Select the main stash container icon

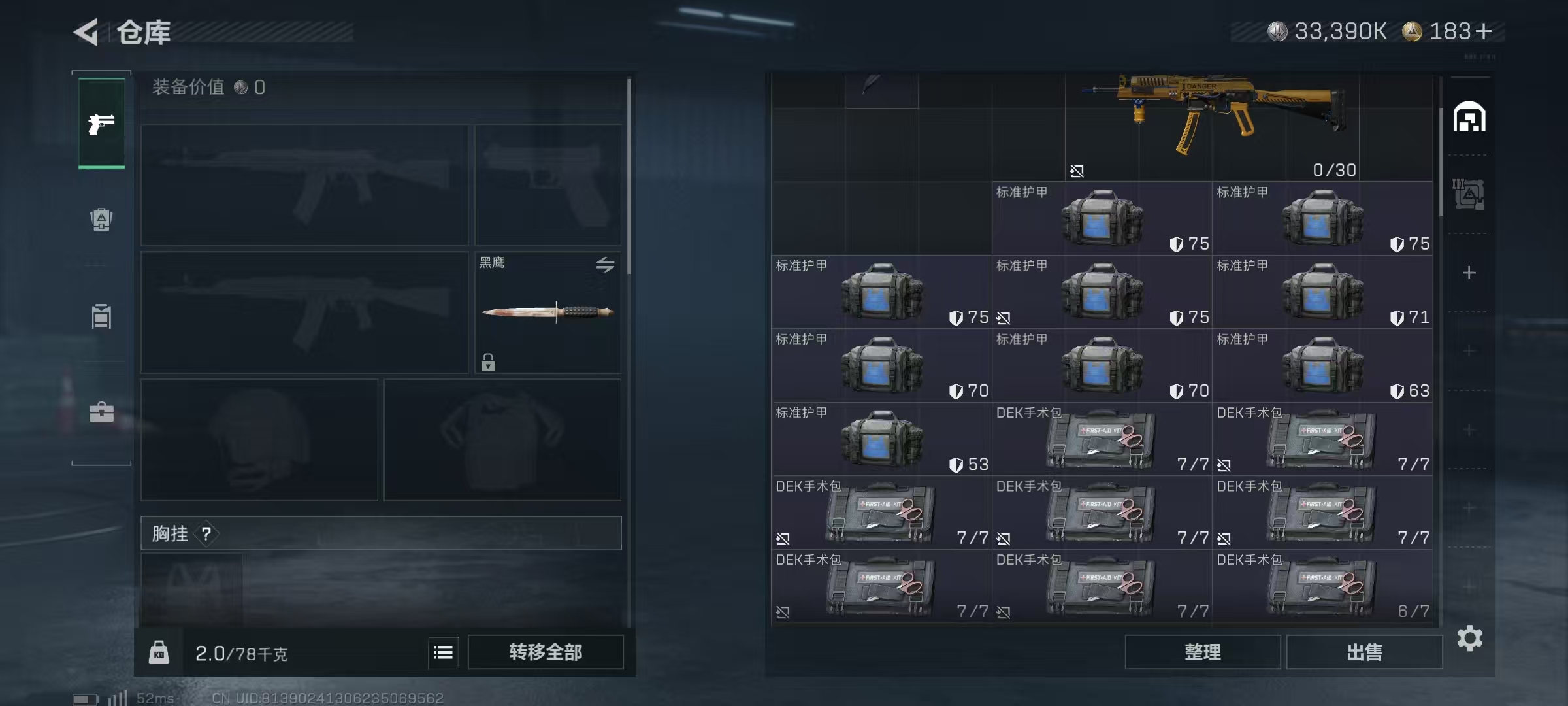(x=1469, y=117)
